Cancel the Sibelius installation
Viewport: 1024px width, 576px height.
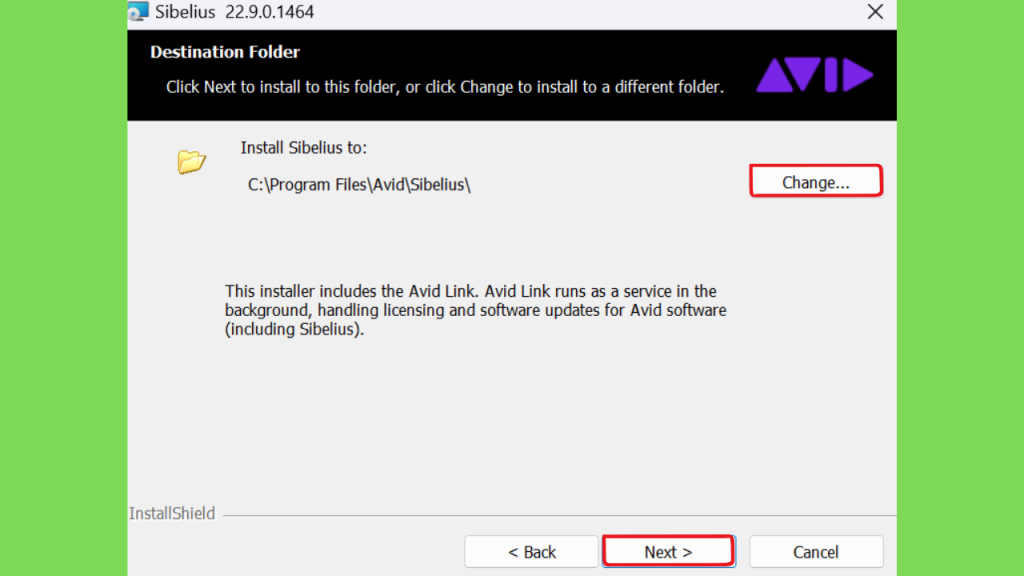816,552
